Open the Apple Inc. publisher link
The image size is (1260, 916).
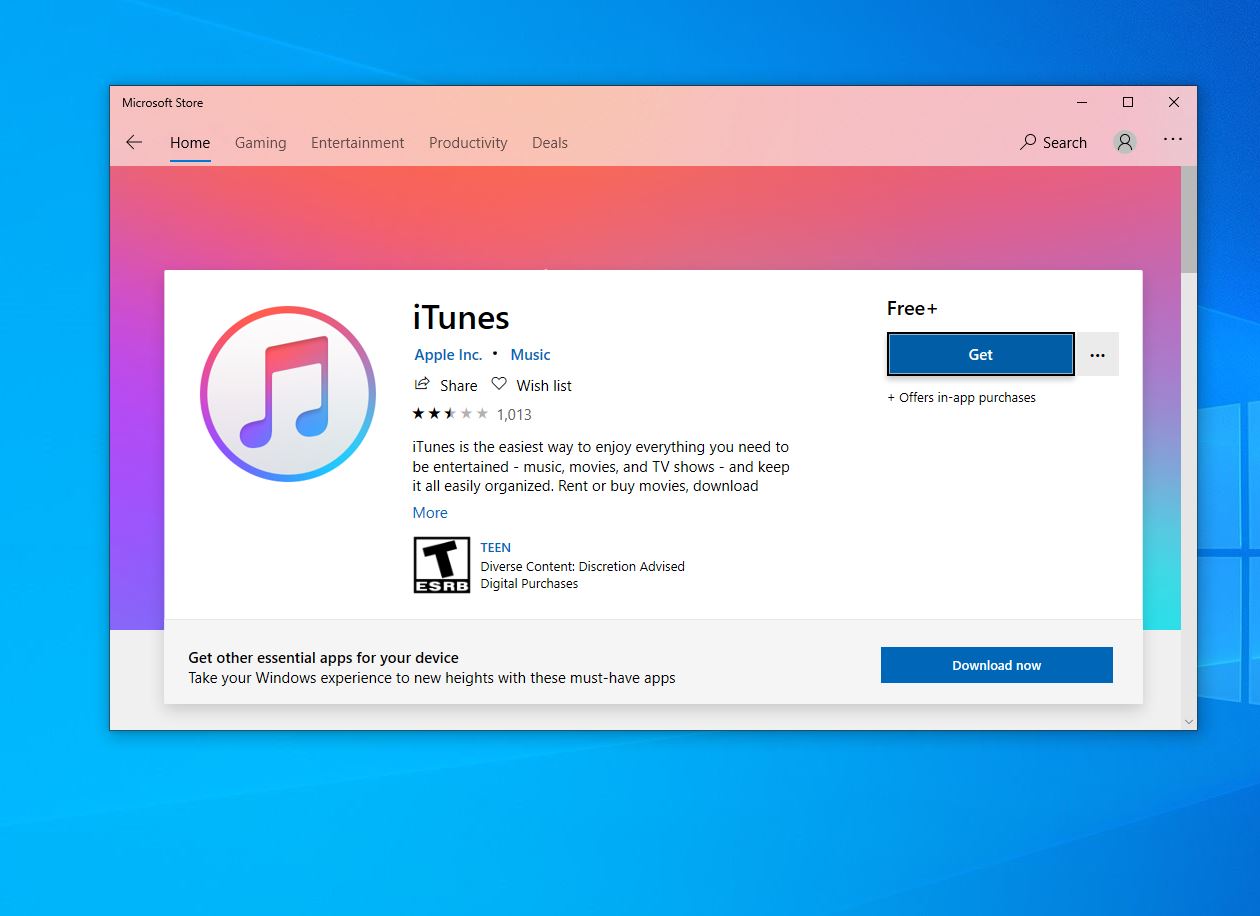448,355
